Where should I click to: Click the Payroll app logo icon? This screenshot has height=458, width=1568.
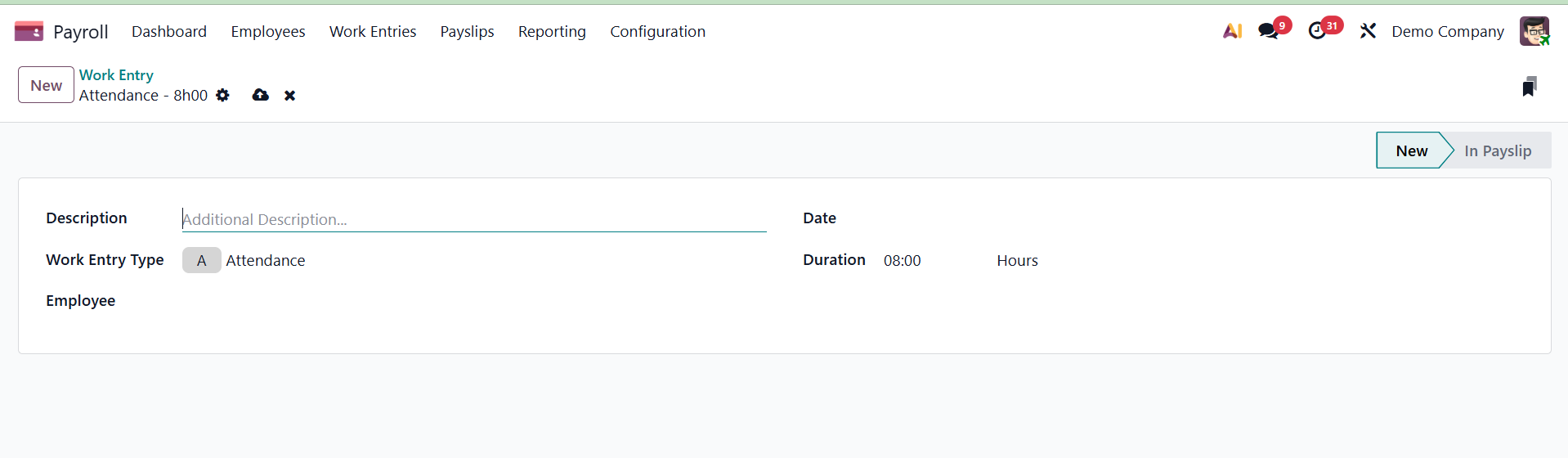click(29, 32)
